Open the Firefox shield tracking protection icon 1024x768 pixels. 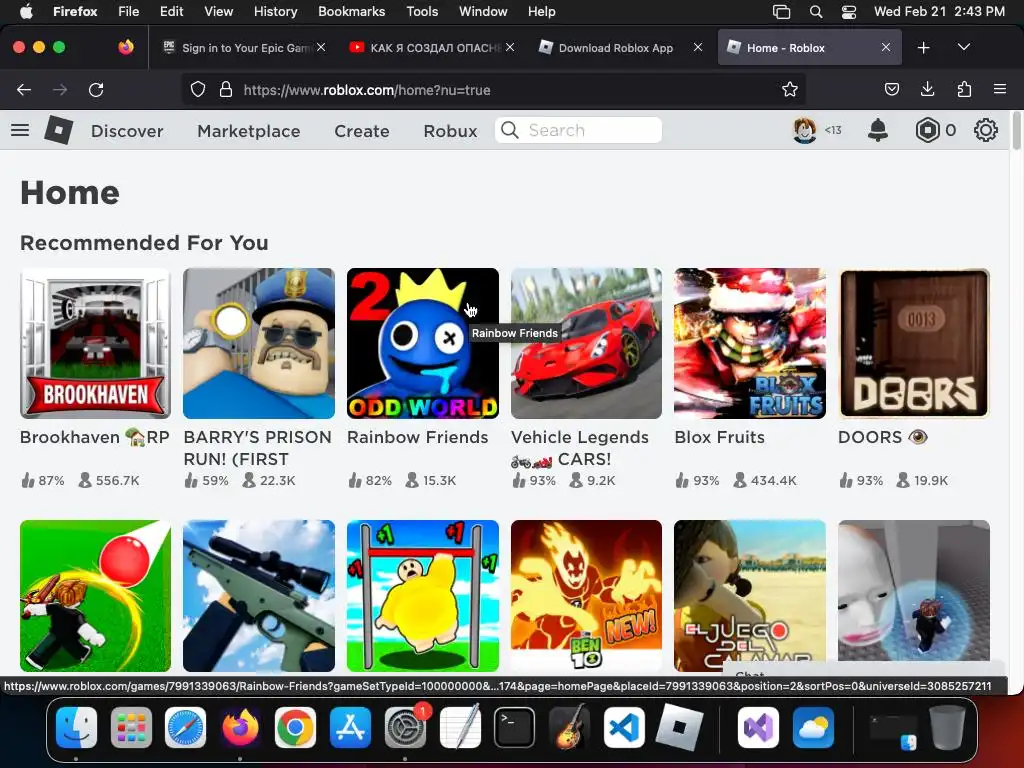[198, 89]
